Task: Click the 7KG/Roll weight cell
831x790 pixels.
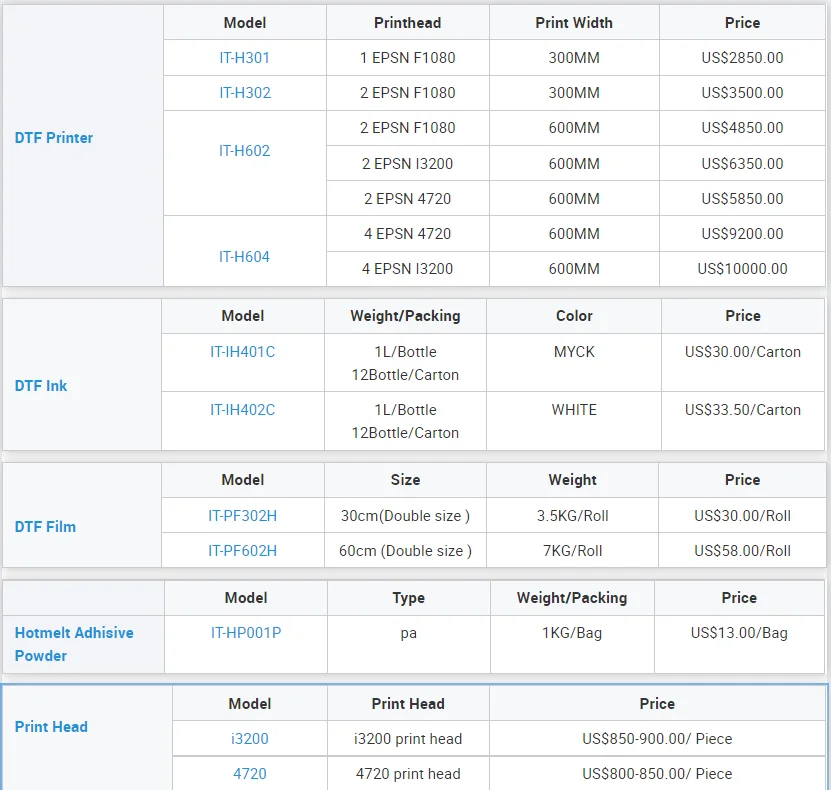Action: [572, 551]
